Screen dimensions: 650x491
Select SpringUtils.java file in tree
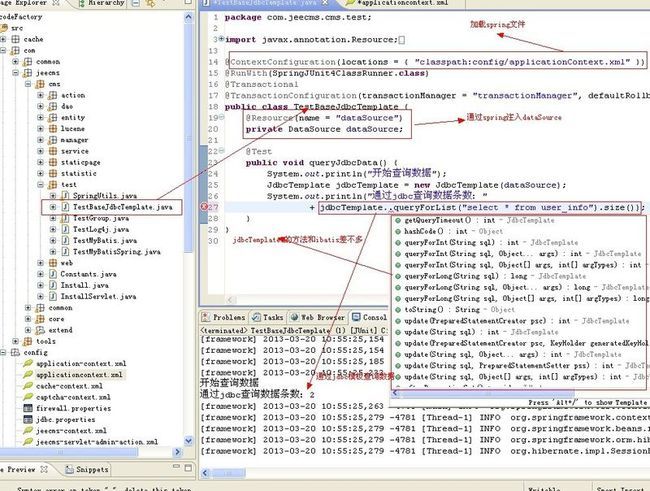coord(104,195)
